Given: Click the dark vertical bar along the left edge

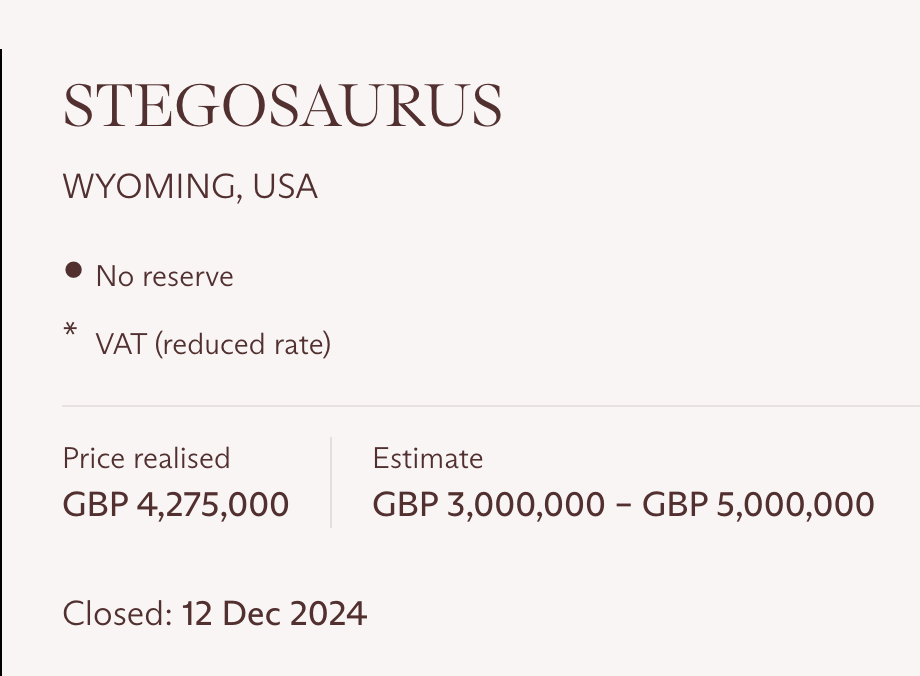Looking at the screenshot, I should 1,363.
